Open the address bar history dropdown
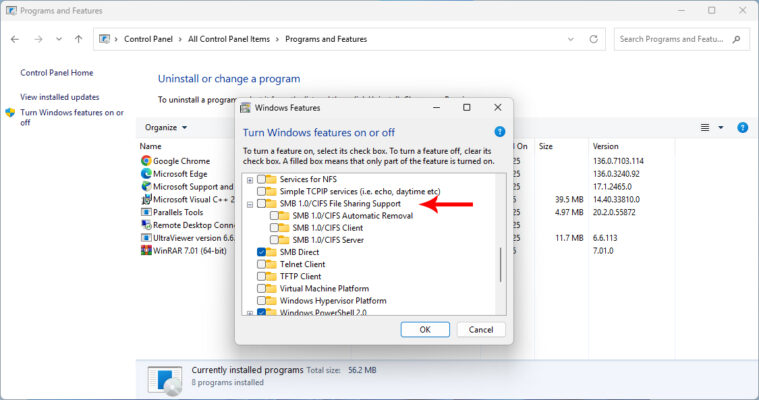 (571, 39)
